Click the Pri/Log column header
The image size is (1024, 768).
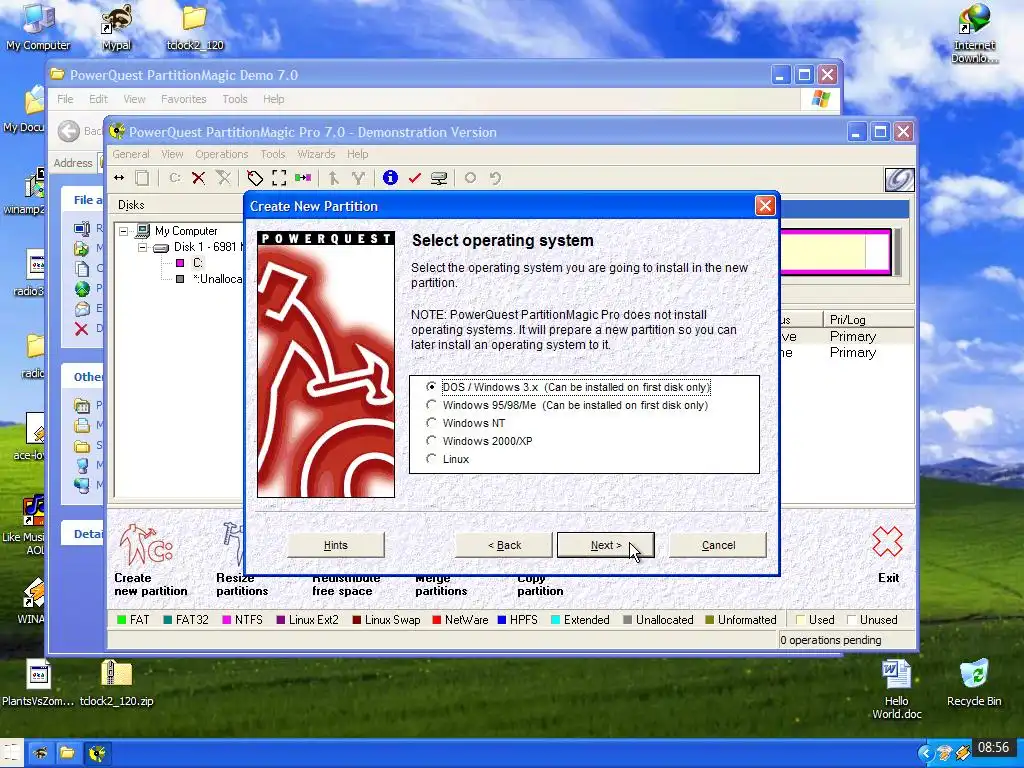(x=868, y=319)
